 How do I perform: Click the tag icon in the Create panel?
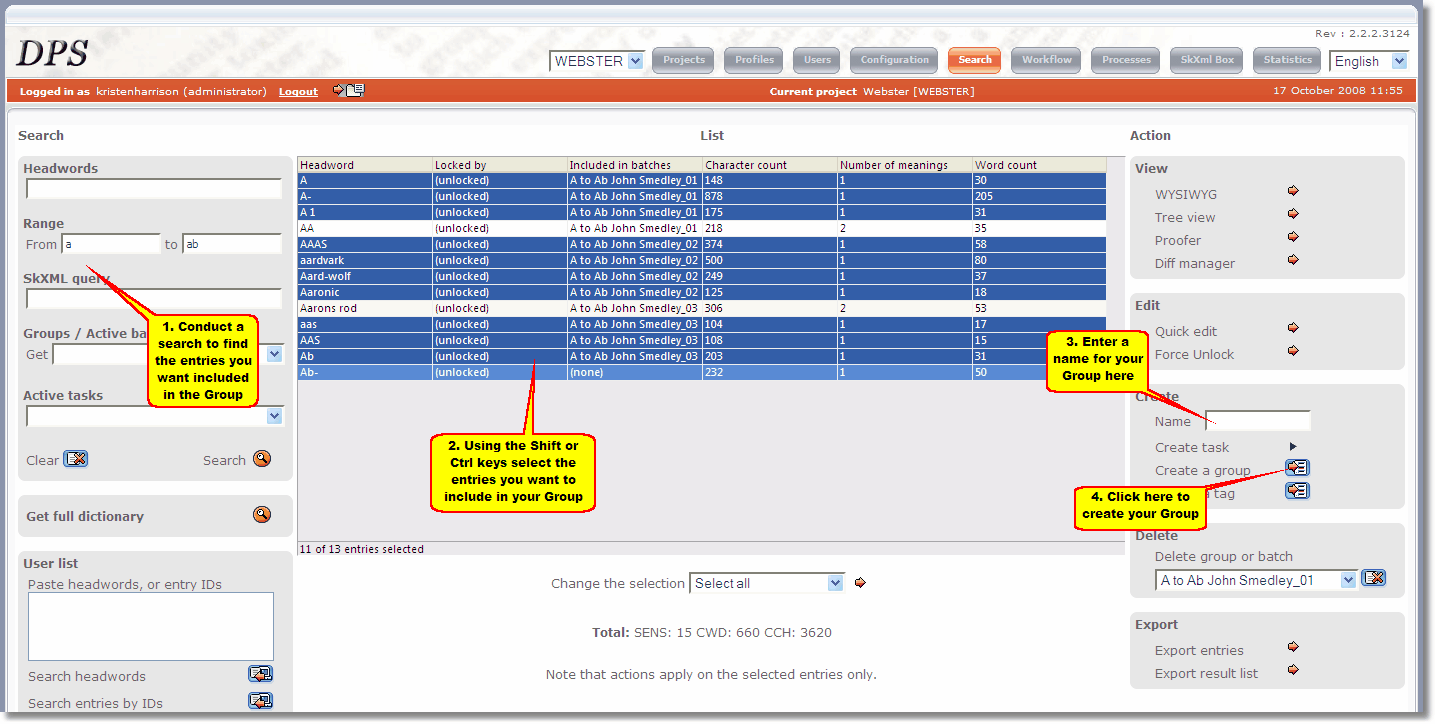click(x=1297, y=491)
